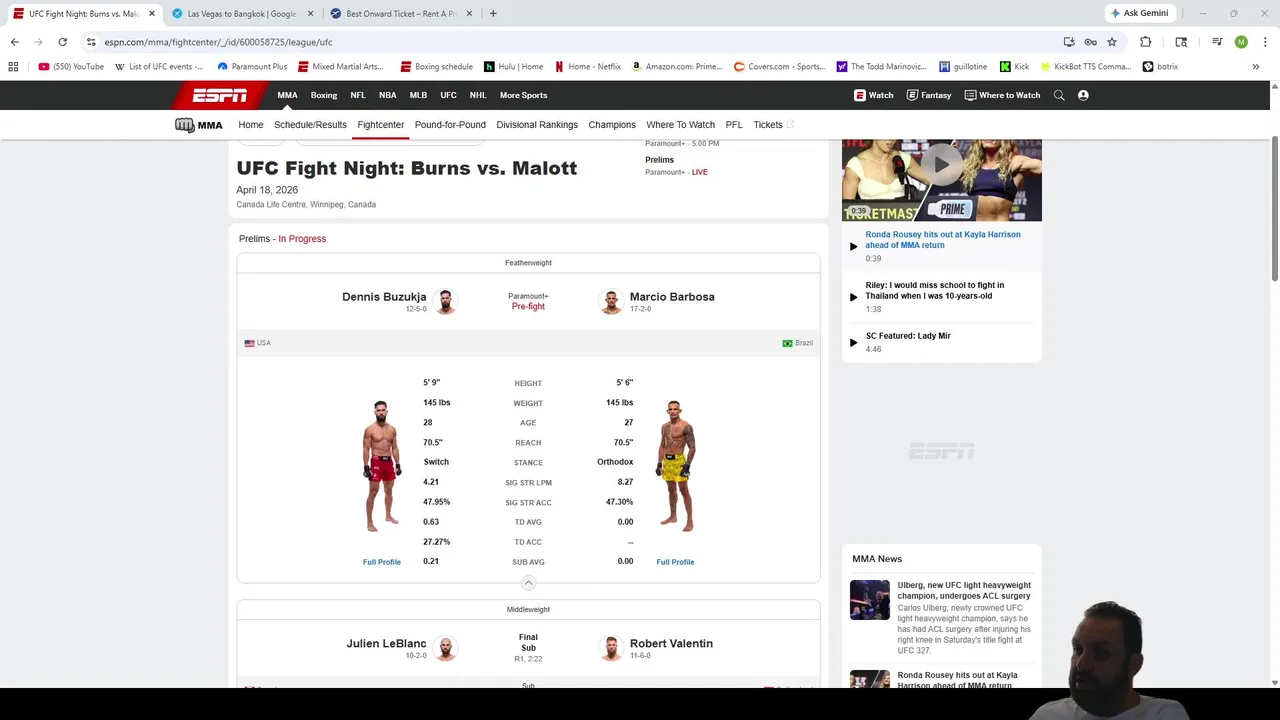Open the PFL tab
1280x720 pixels.
point(734,125)
